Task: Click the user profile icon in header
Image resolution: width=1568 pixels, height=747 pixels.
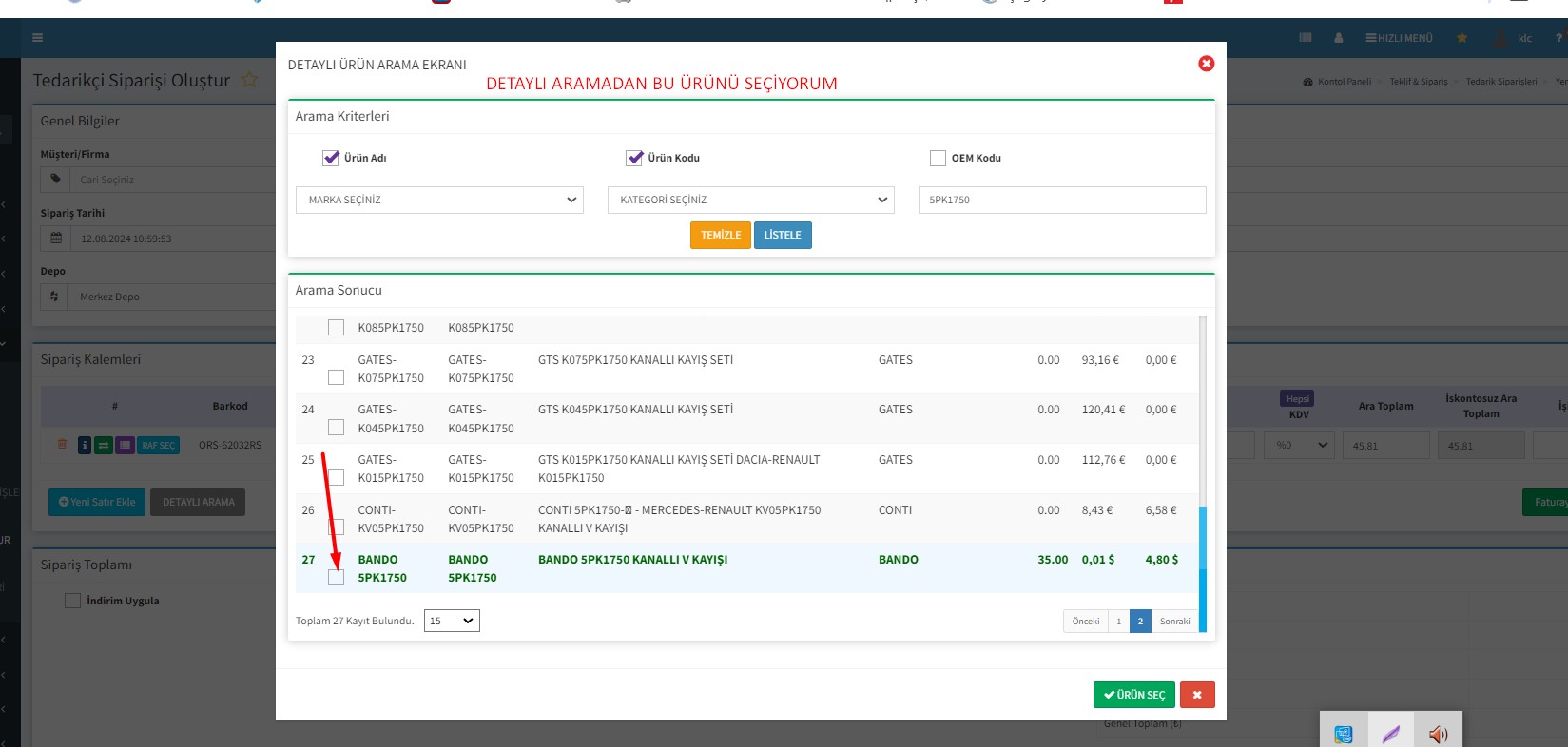Action: click(x=1338, y=38)
